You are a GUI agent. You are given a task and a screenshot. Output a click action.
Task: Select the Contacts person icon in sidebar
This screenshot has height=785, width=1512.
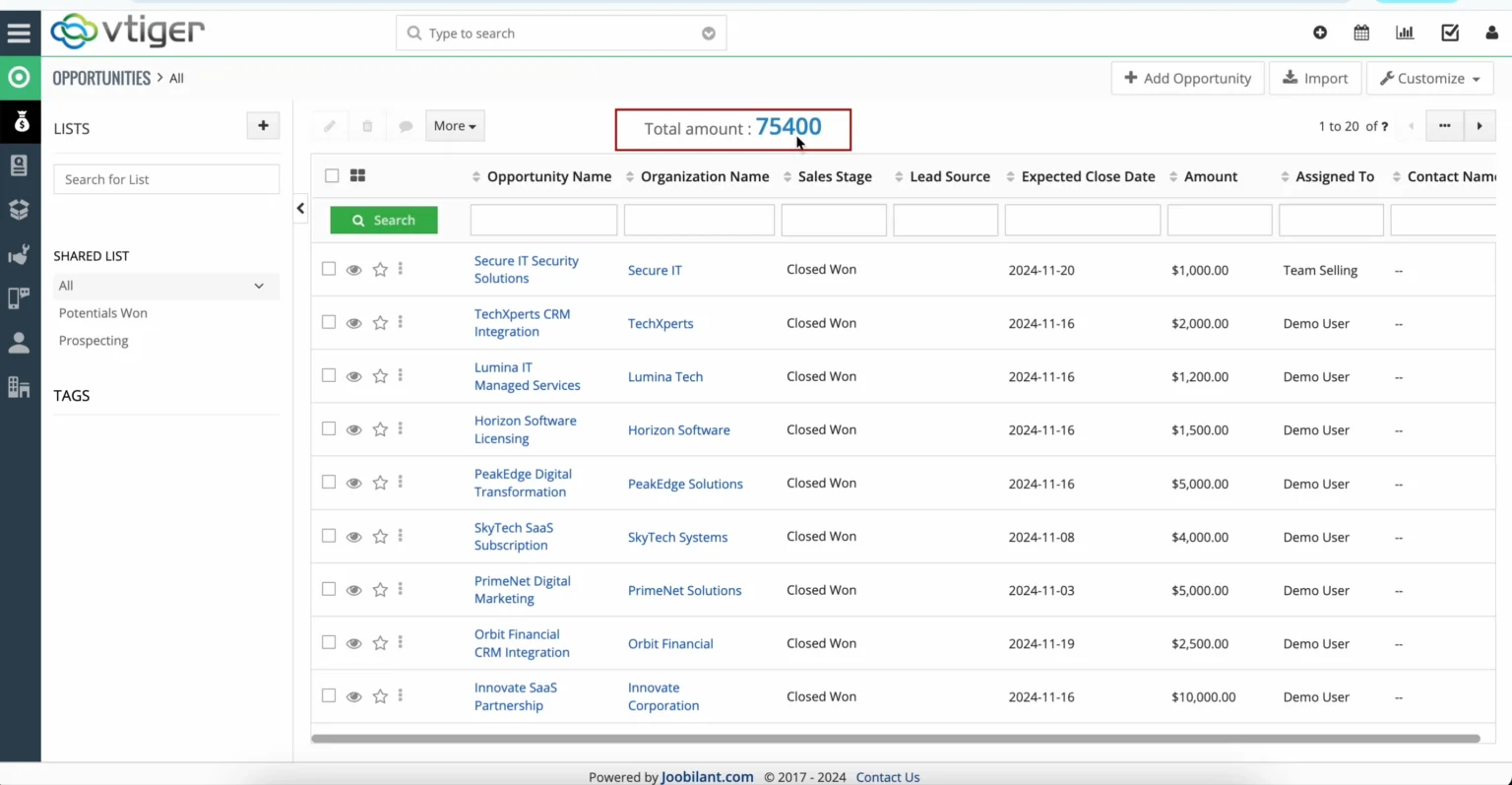click(x=20, y=343)
